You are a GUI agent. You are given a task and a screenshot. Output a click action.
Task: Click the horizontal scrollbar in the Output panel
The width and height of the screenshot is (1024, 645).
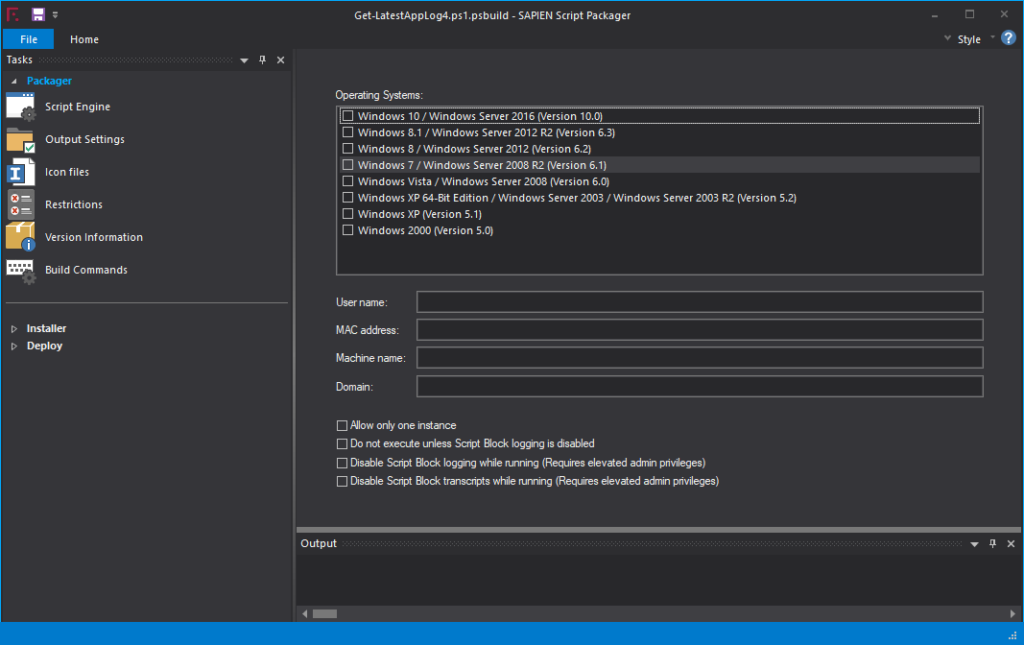pos(325,614)
